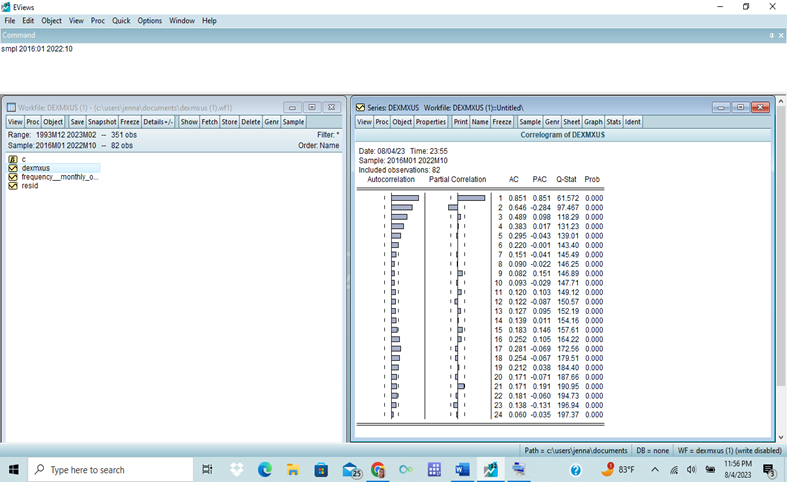
Task: Click Store in workfile toolbar
Action: tap(229, 122)
